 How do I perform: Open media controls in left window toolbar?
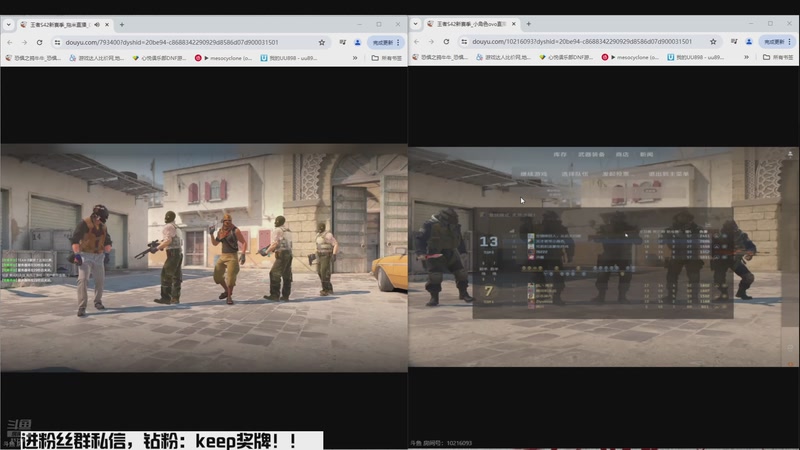click(x=343, y=42)
